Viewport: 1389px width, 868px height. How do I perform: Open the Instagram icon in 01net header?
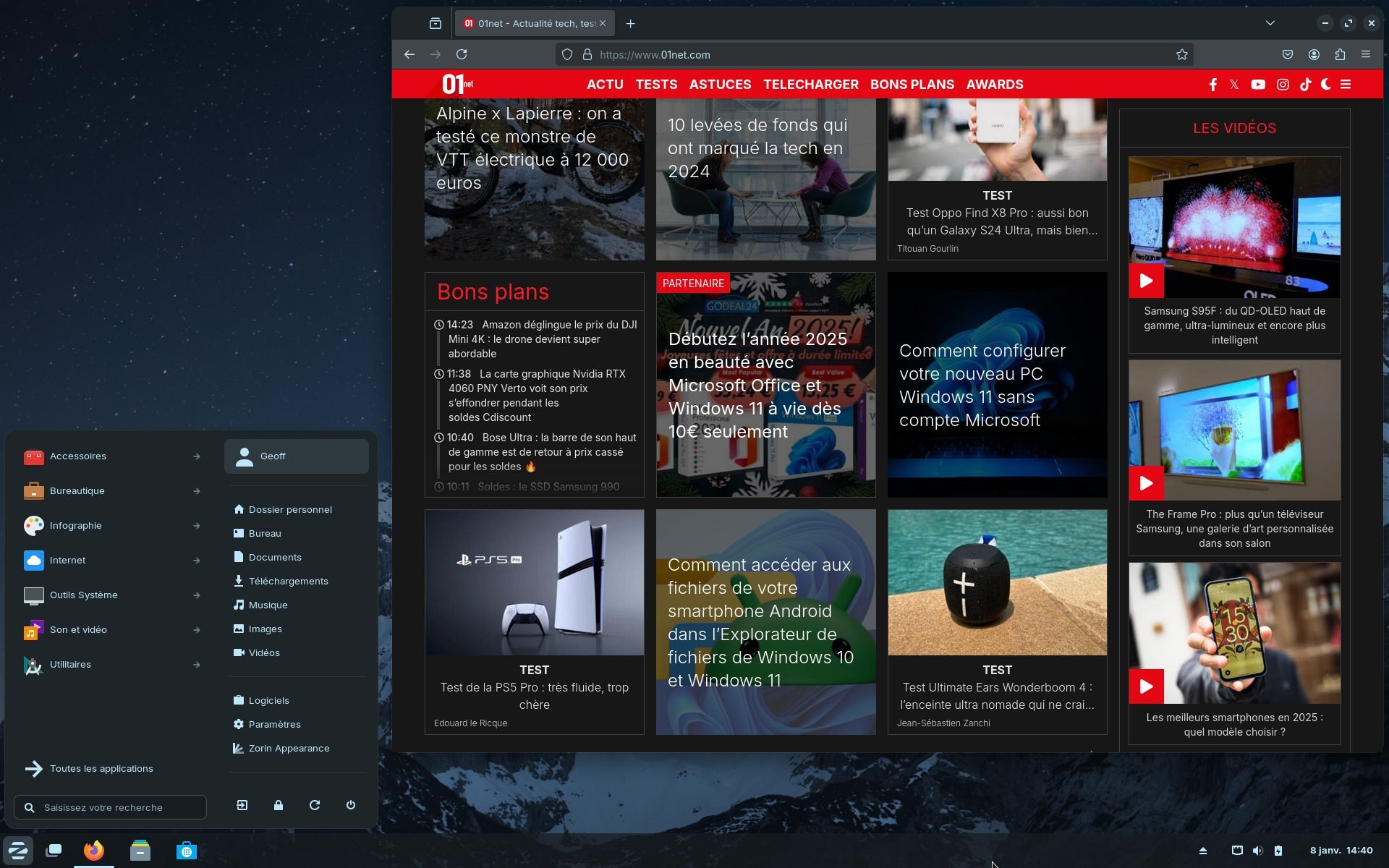coord(1283,85)
